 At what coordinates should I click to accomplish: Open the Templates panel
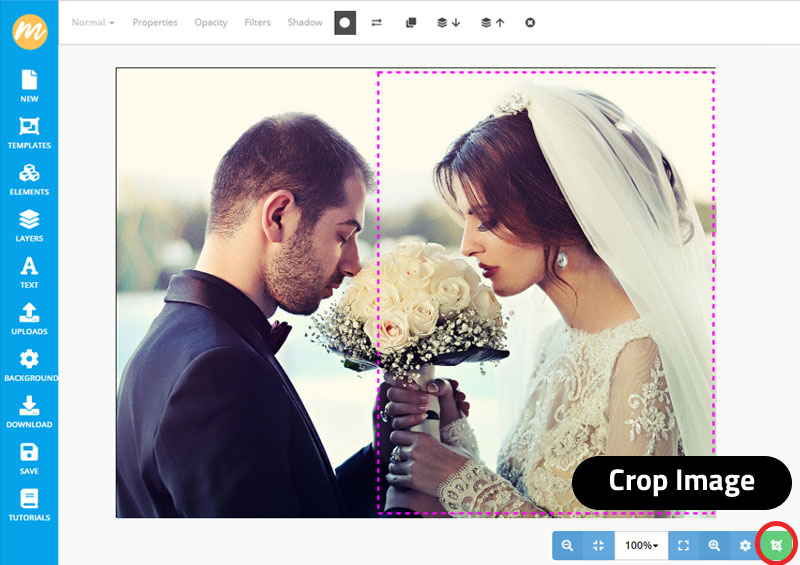pos(29,133)
